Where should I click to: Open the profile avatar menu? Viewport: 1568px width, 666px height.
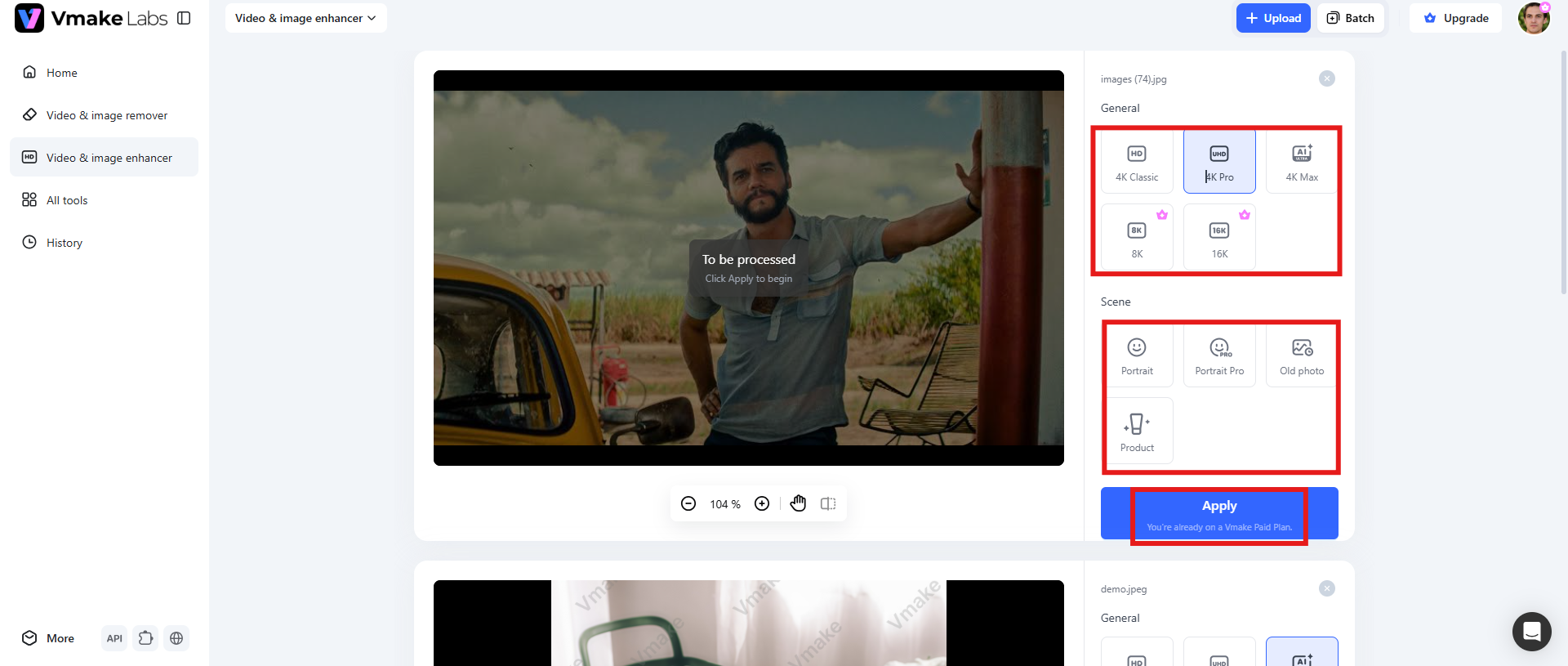point(1534,18)
